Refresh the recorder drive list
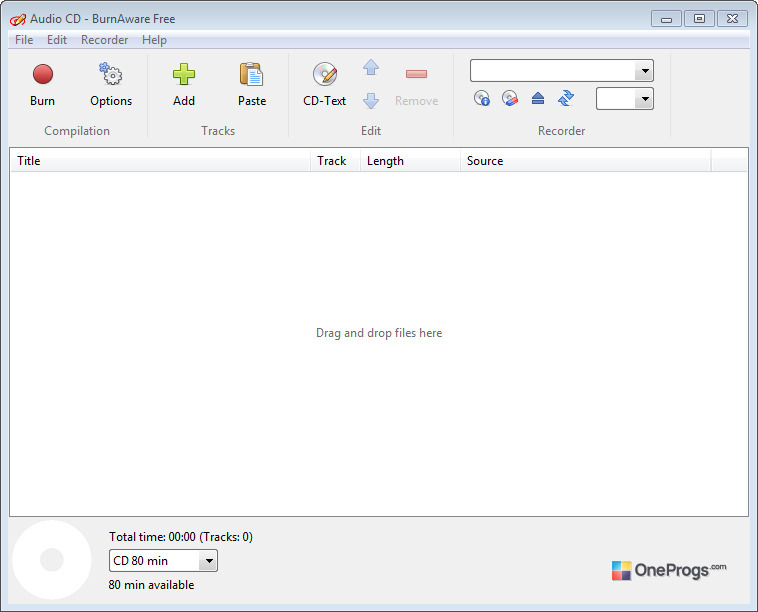The image size is (758, 612). (x=566, y=98)
